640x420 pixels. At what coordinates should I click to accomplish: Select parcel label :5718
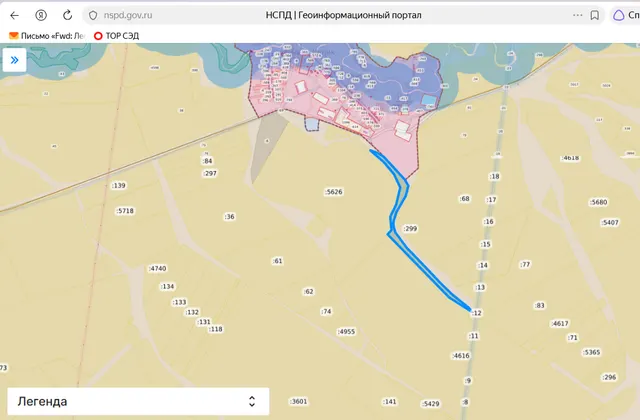click(125, 211)
